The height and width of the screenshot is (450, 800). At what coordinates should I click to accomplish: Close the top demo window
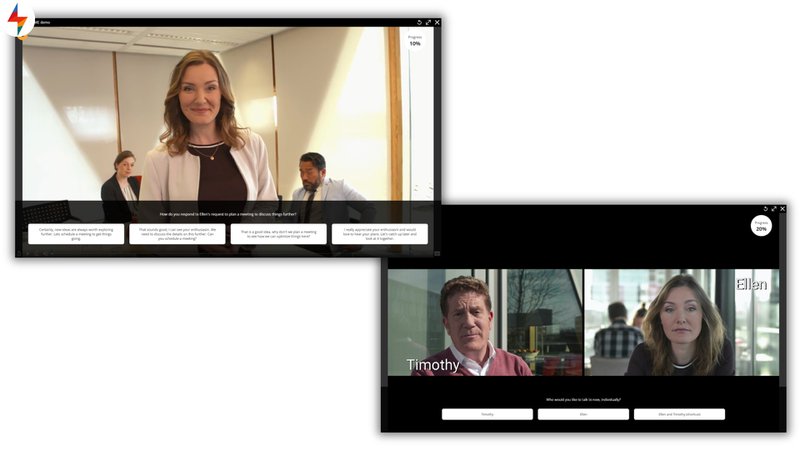click(437, 22)
